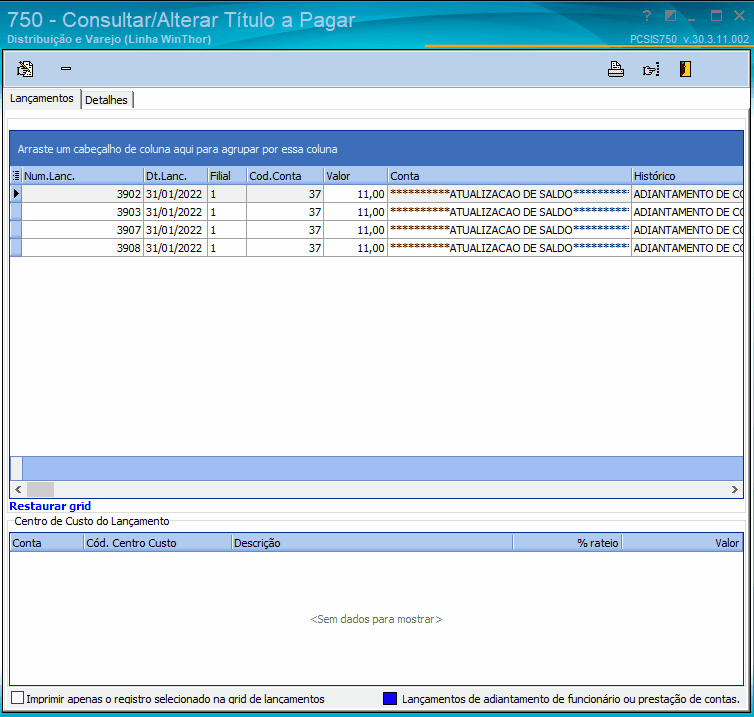Click the row indicator for entry 3902
This screenshot has height=717, width=754.
click(16, 194)
